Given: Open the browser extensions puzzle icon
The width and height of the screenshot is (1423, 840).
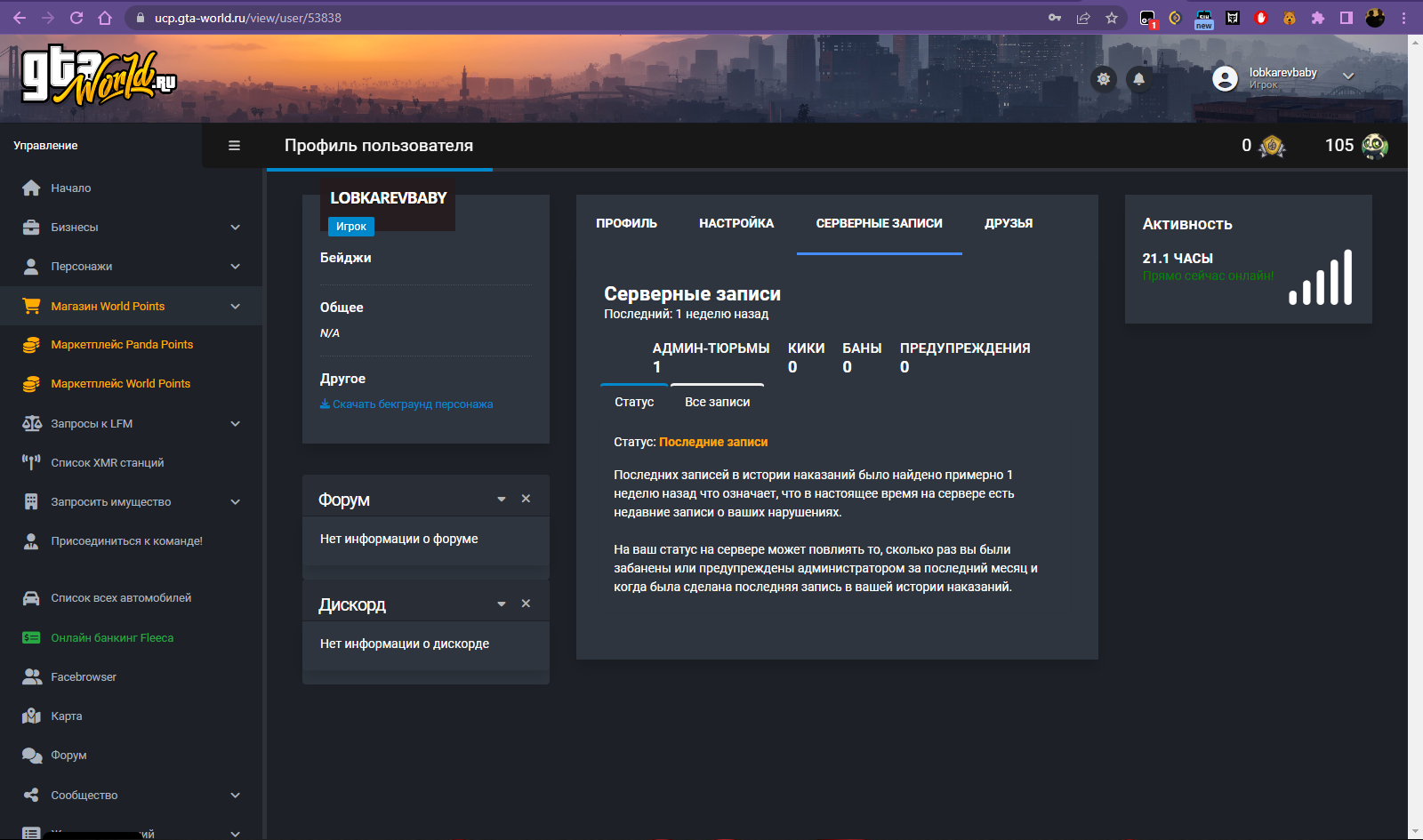Looking at the screenshot, I should point(1318,18).
